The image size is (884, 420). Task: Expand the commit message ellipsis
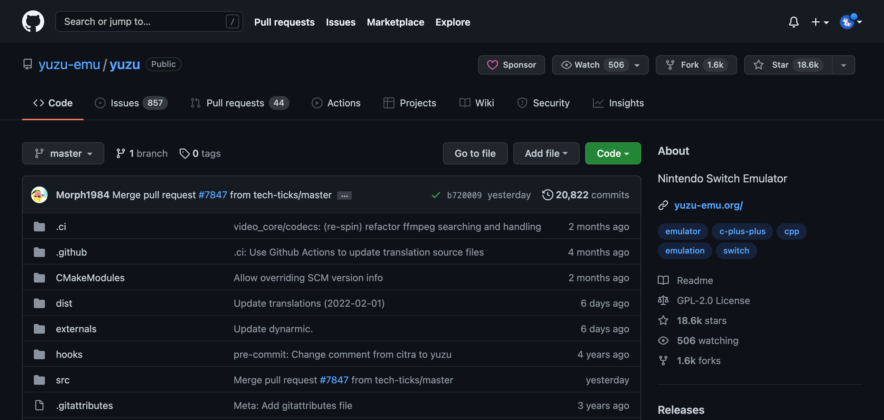click(x=344, y=195)
